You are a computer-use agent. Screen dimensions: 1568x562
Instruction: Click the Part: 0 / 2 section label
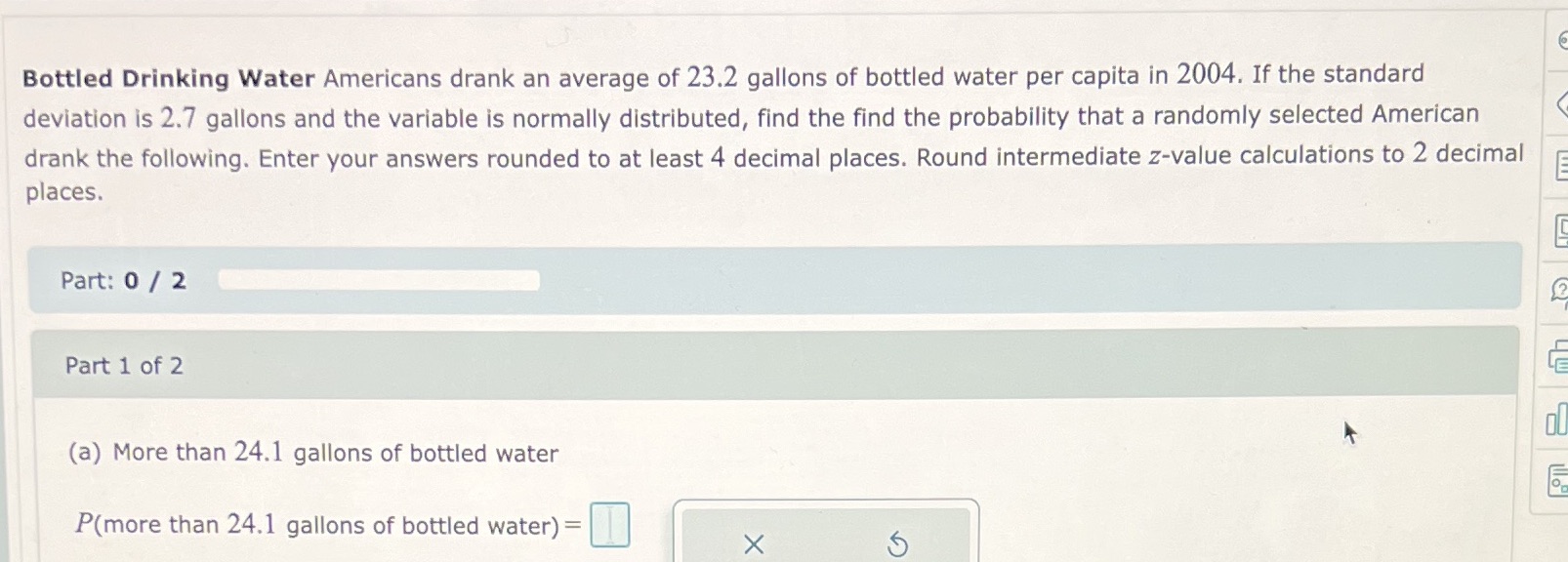pyautogui.click(x=124, y=281)
